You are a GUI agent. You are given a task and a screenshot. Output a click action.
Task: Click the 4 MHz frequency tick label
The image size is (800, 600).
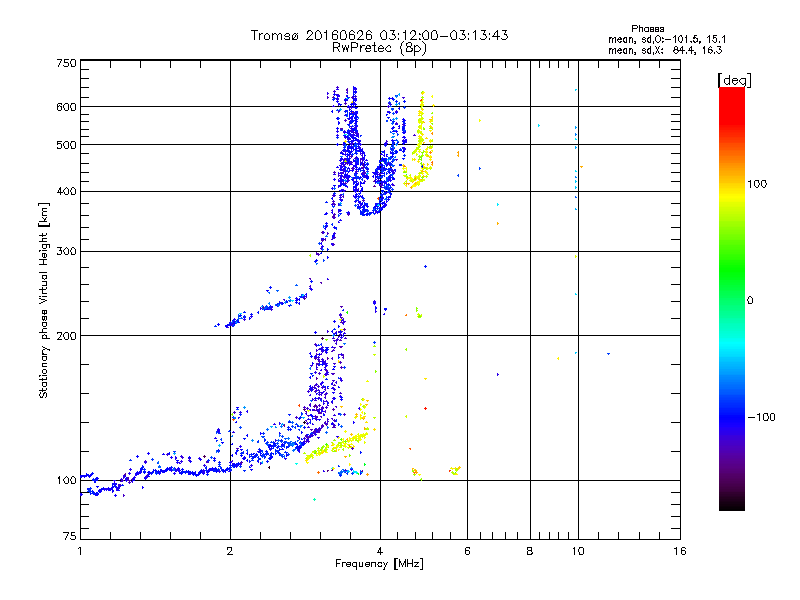pyautogui.click(x=380, y=551)
